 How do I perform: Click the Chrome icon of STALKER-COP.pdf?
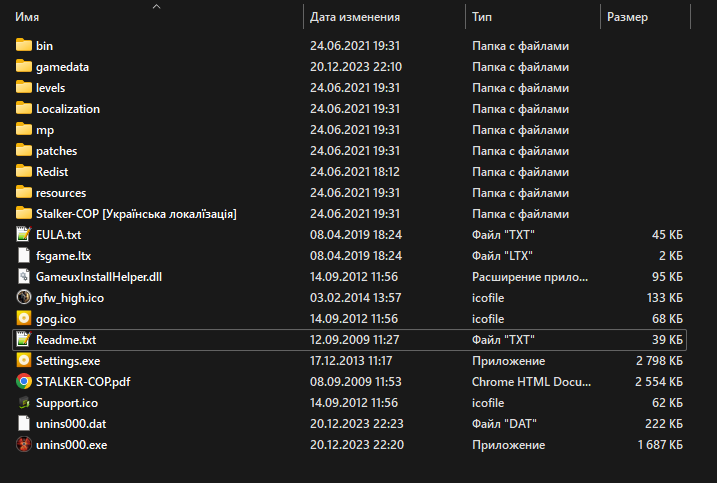click(24, 381)
